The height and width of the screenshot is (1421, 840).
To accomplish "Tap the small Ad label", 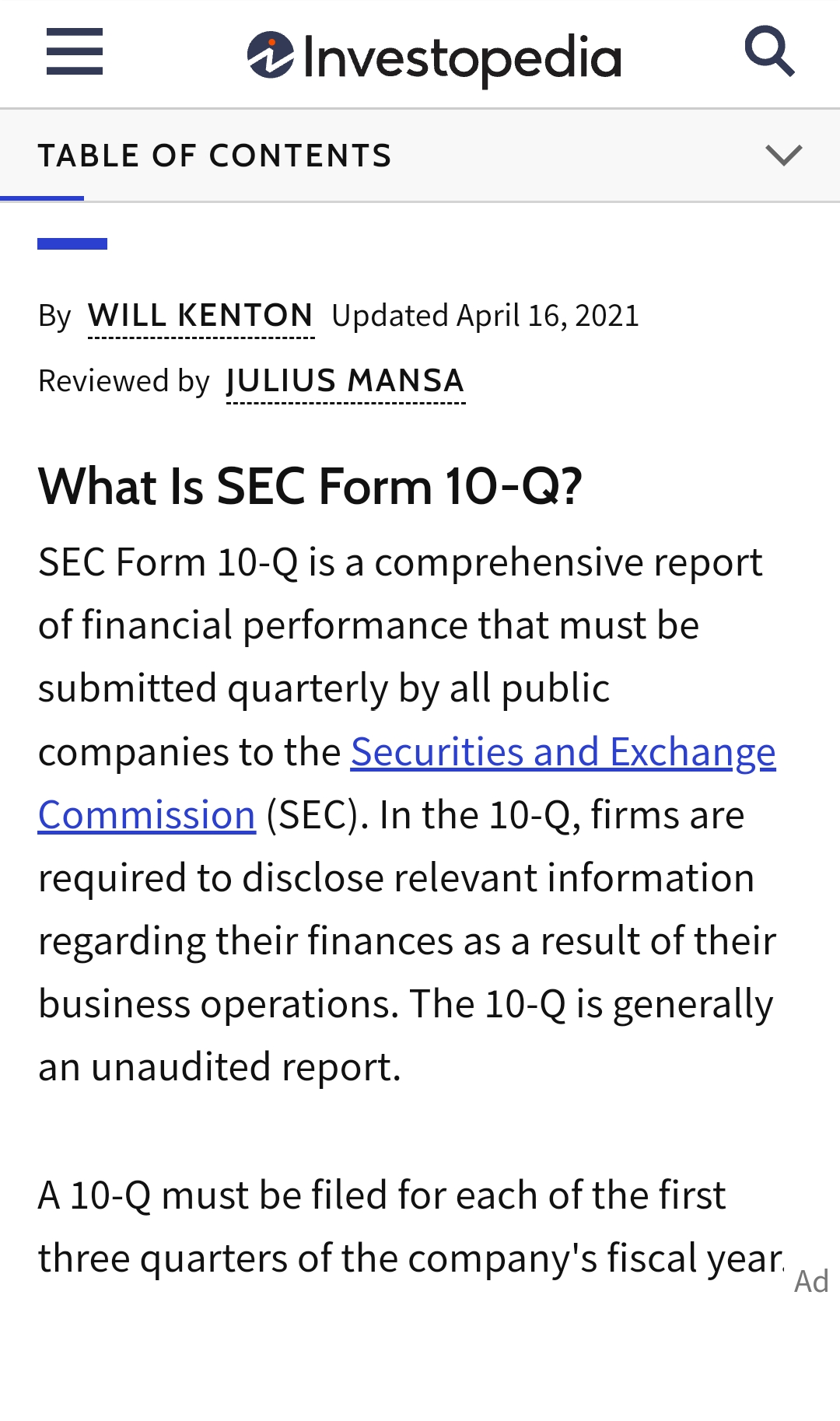I will 811,1282.
